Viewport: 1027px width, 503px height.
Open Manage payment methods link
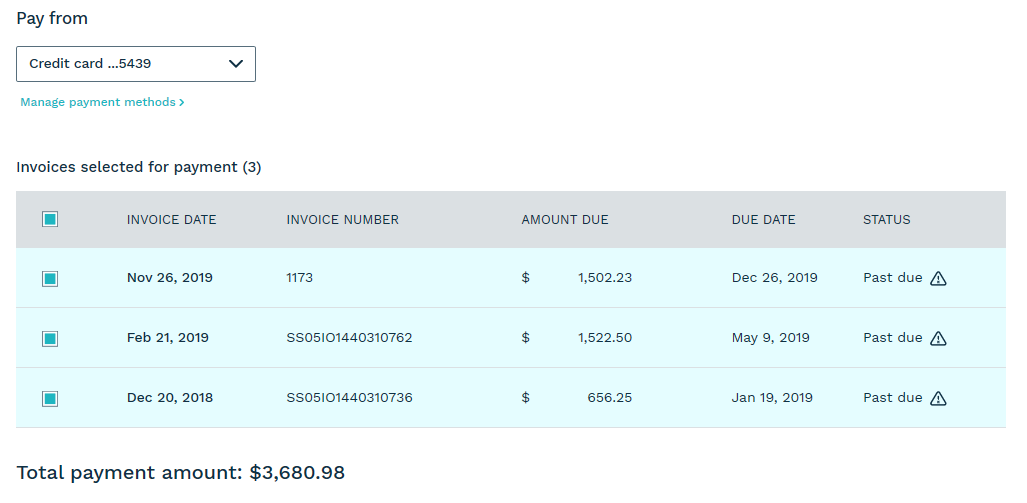(98, 102)
